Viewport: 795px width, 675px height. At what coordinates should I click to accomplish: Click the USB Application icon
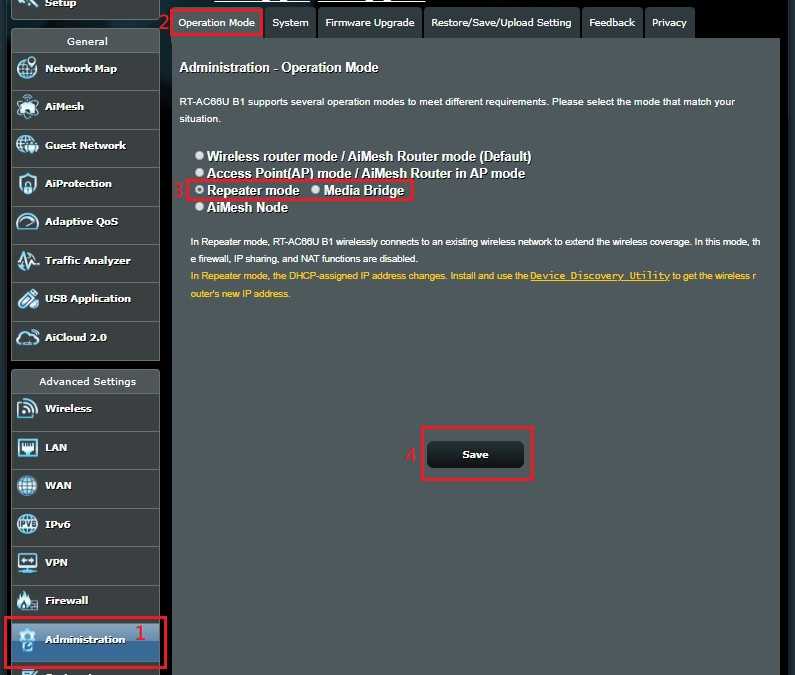(27, 299)
